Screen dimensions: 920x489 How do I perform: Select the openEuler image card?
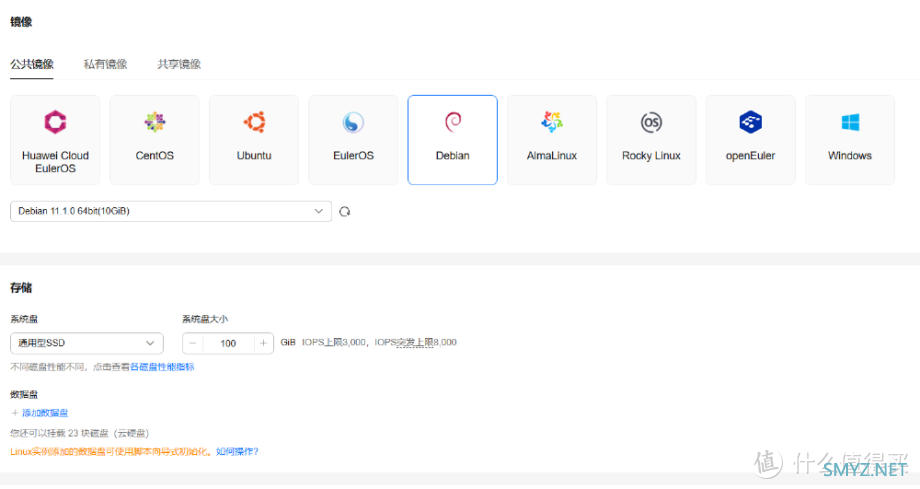point(750,140)
